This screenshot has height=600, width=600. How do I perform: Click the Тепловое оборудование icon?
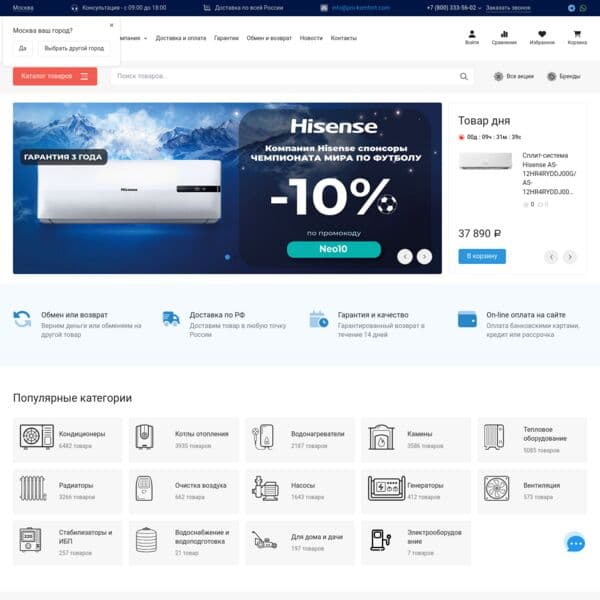tap(494, 437)
